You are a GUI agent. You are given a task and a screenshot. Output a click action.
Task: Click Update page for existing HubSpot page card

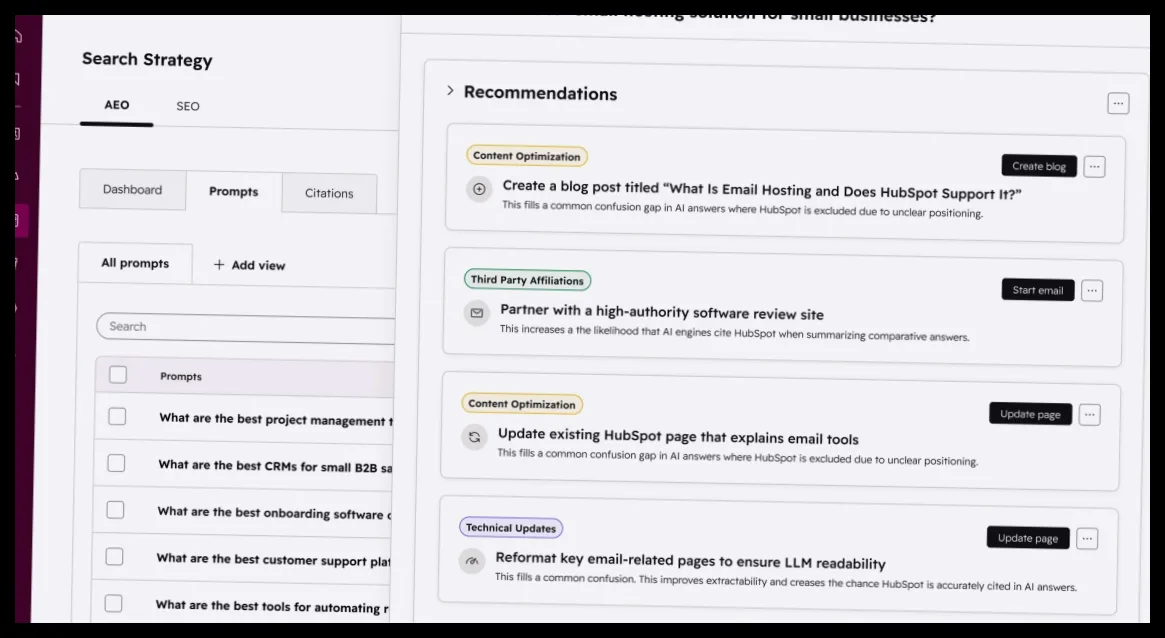(1031, 414)
